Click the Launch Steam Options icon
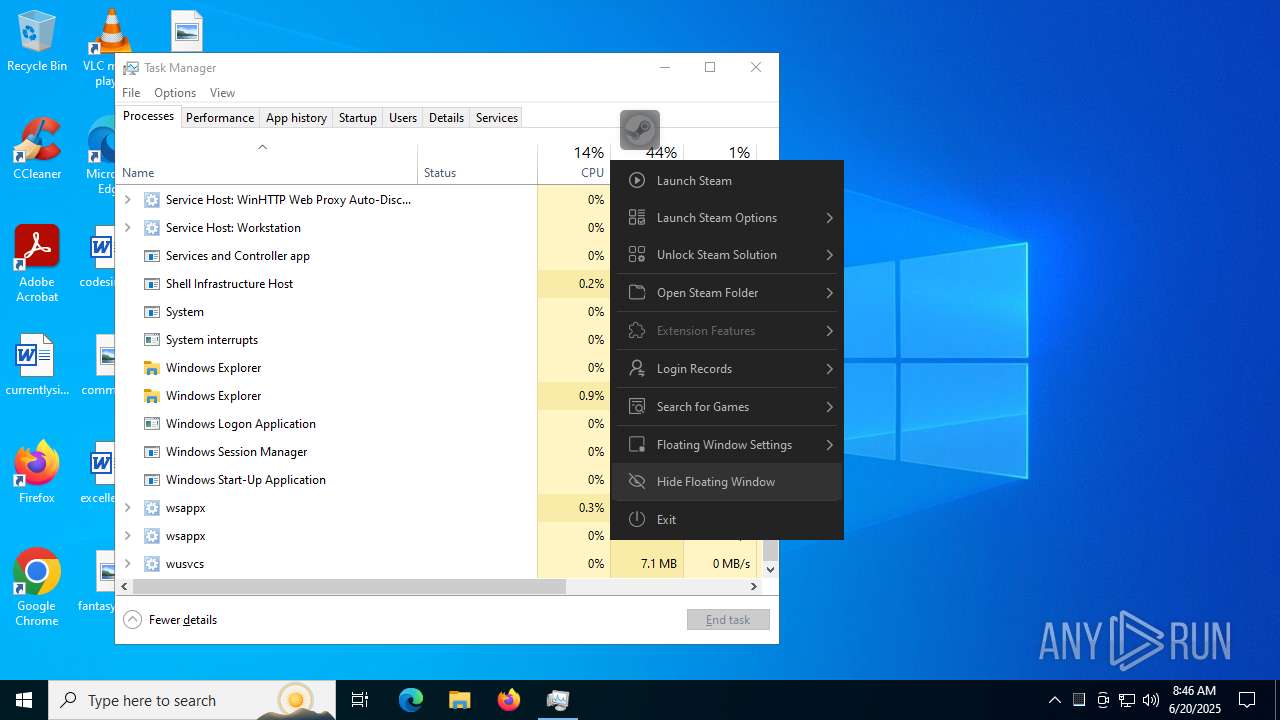The height and width of the screenshot is (720, 1280). click(x=636, y=217)
